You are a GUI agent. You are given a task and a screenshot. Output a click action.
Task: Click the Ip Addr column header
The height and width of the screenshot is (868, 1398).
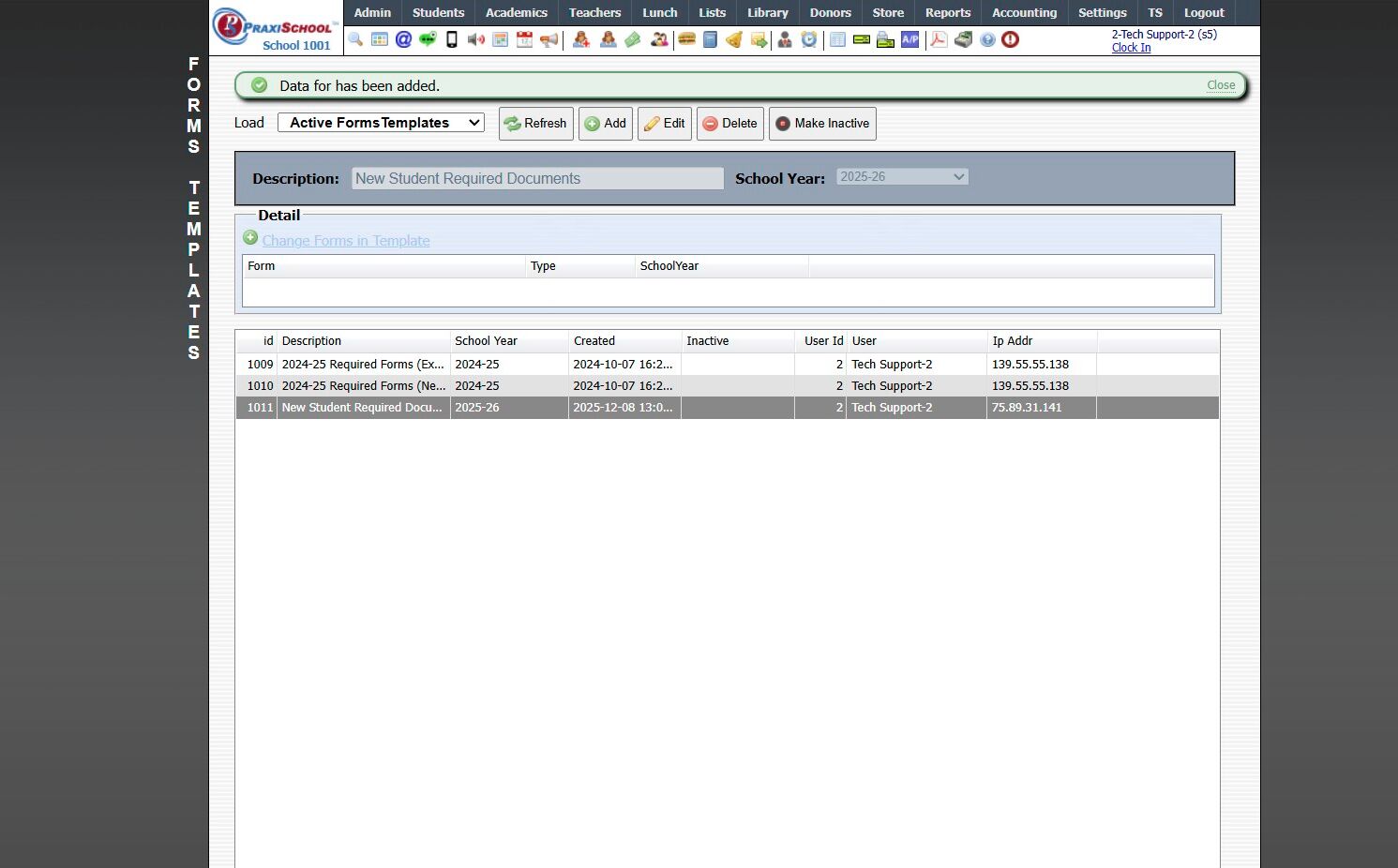[x=1042, y=341]
